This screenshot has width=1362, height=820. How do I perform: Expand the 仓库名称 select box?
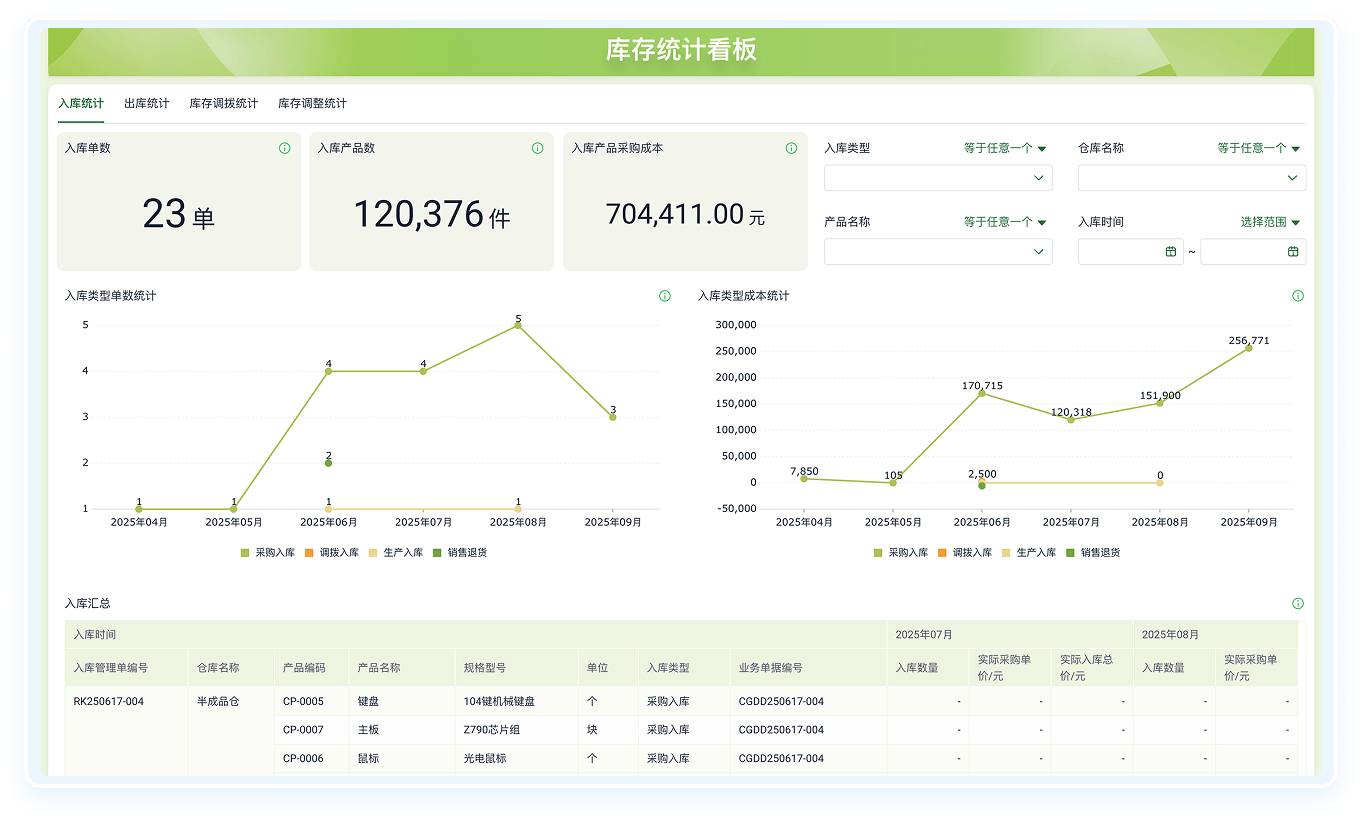[x=1192, y=178]
